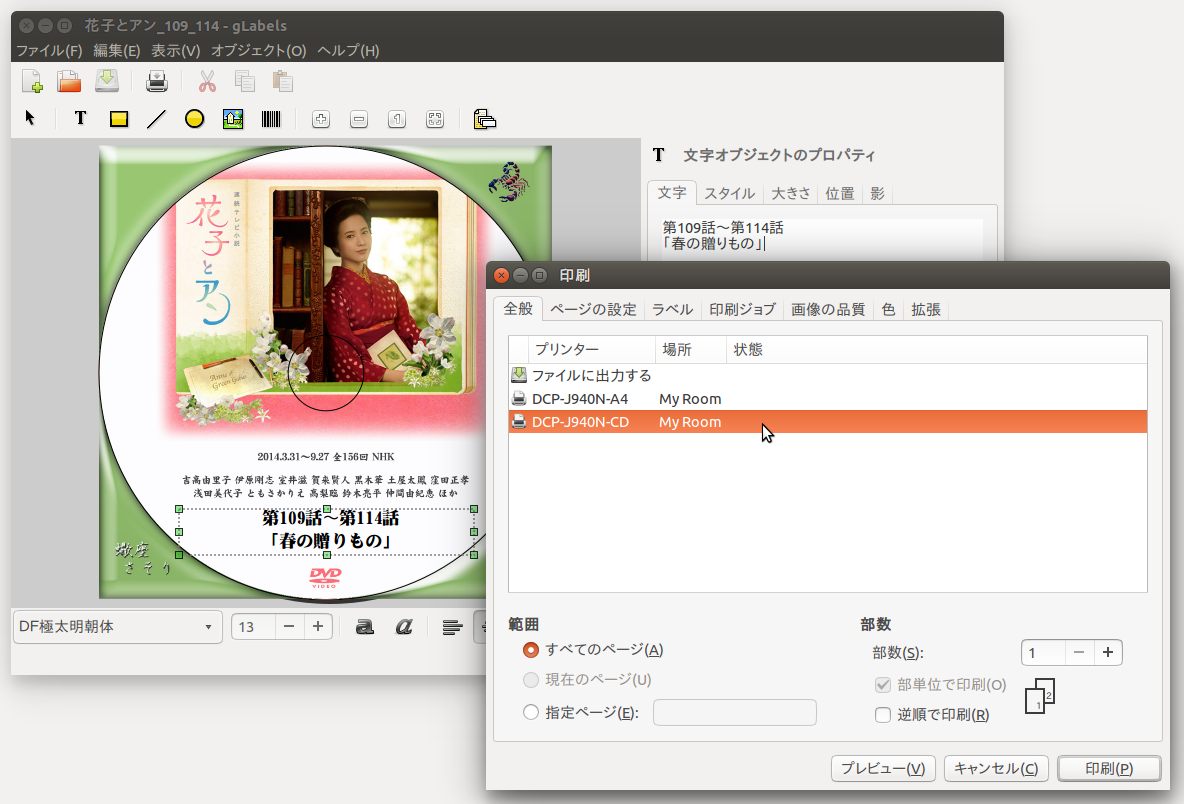This screenshot has width=1184, height=804.
Task: Click the 印刷(P) button
Action: [1109, 769]
